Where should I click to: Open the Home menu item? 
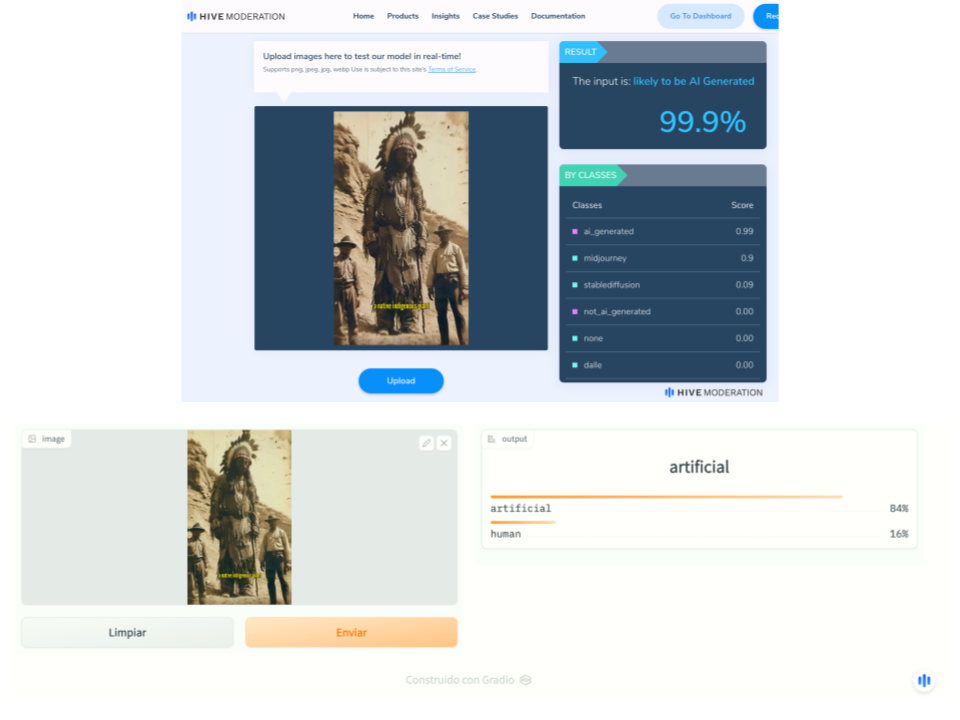tap(363, 16)
